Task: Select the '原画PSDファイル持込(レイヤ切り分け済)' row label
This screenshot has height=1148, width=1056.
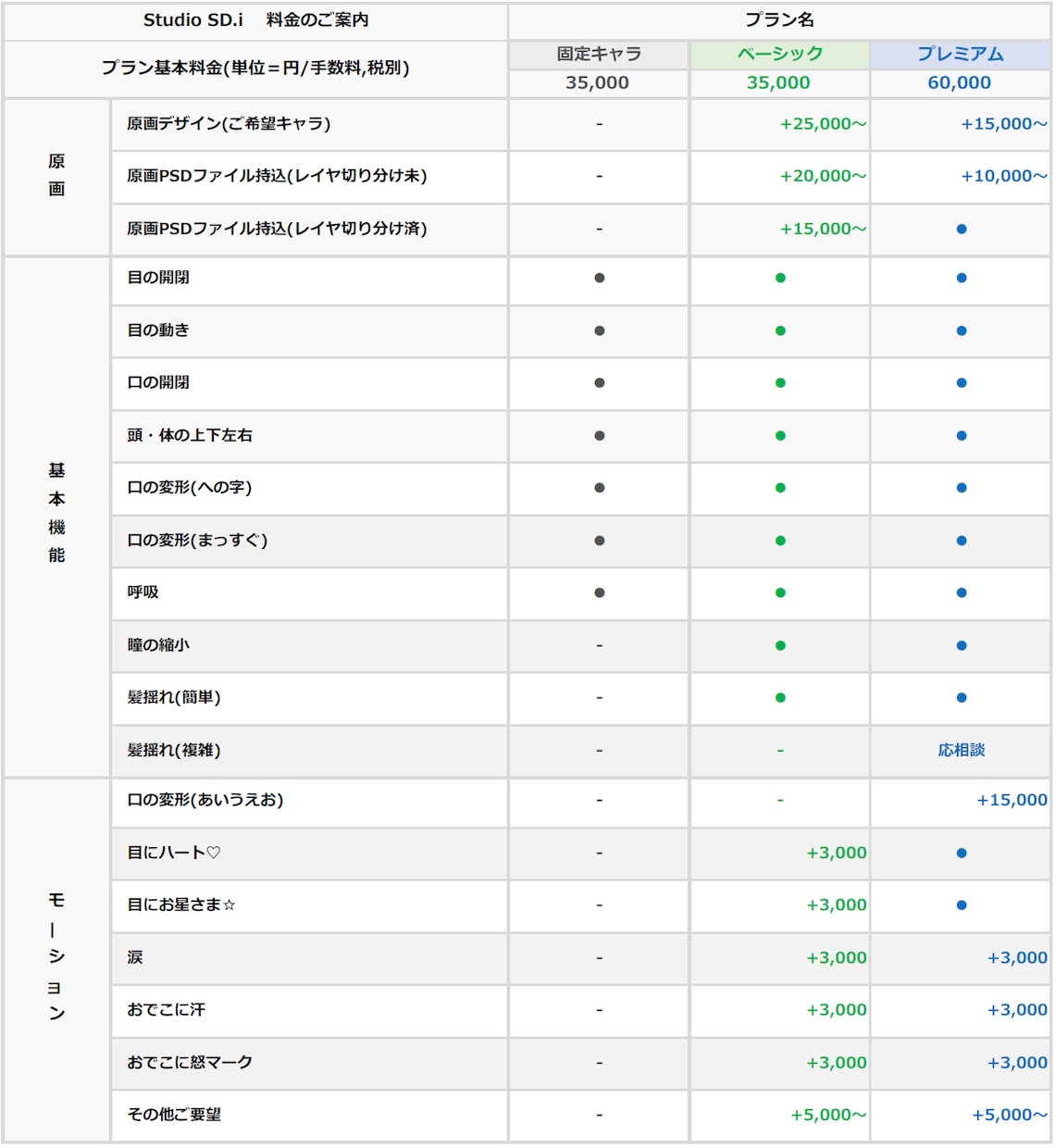Action: click(277, 228)
